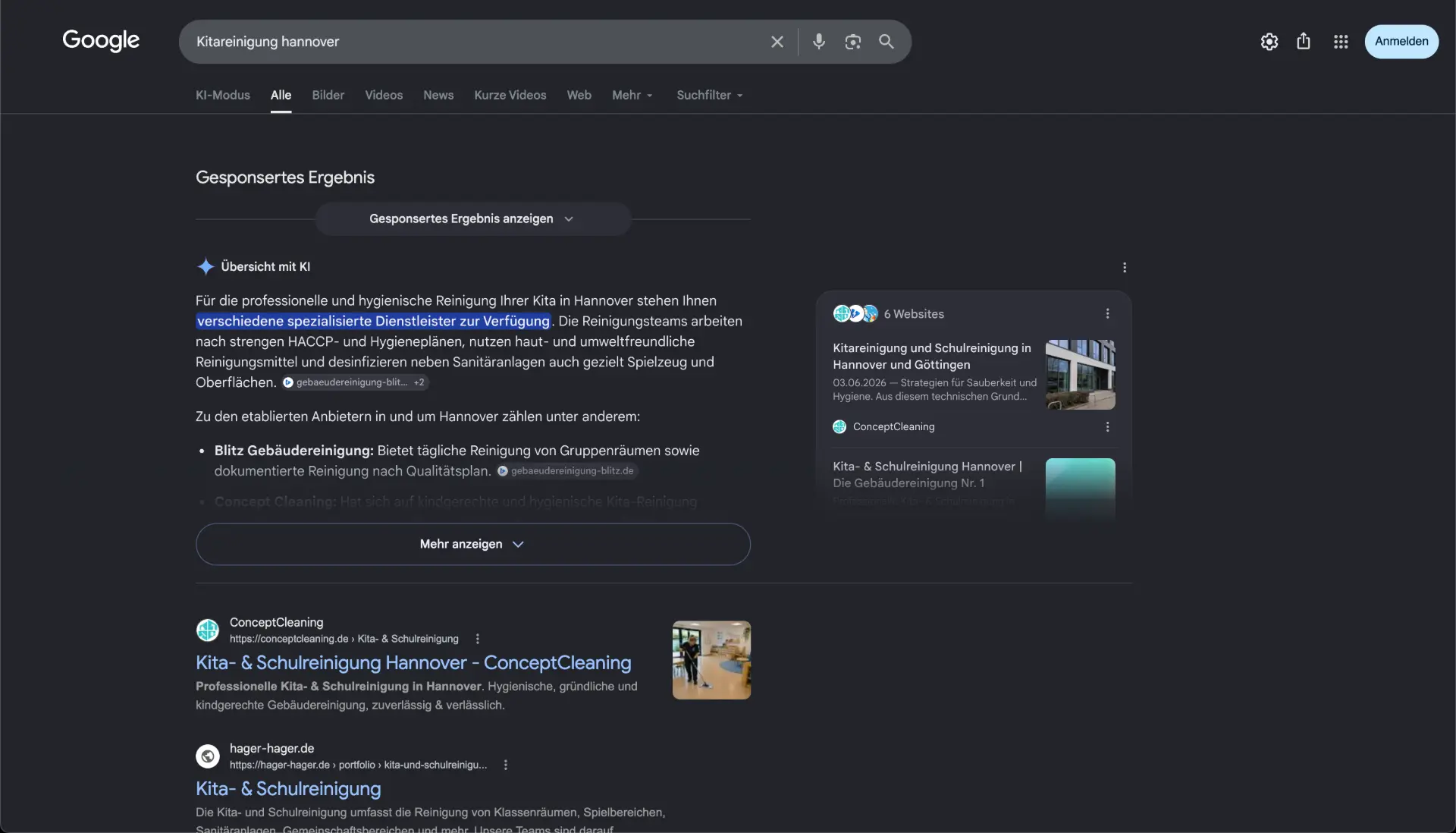Open the gebaeudereinigung-blit... +2 source chip

pos(356,382)
